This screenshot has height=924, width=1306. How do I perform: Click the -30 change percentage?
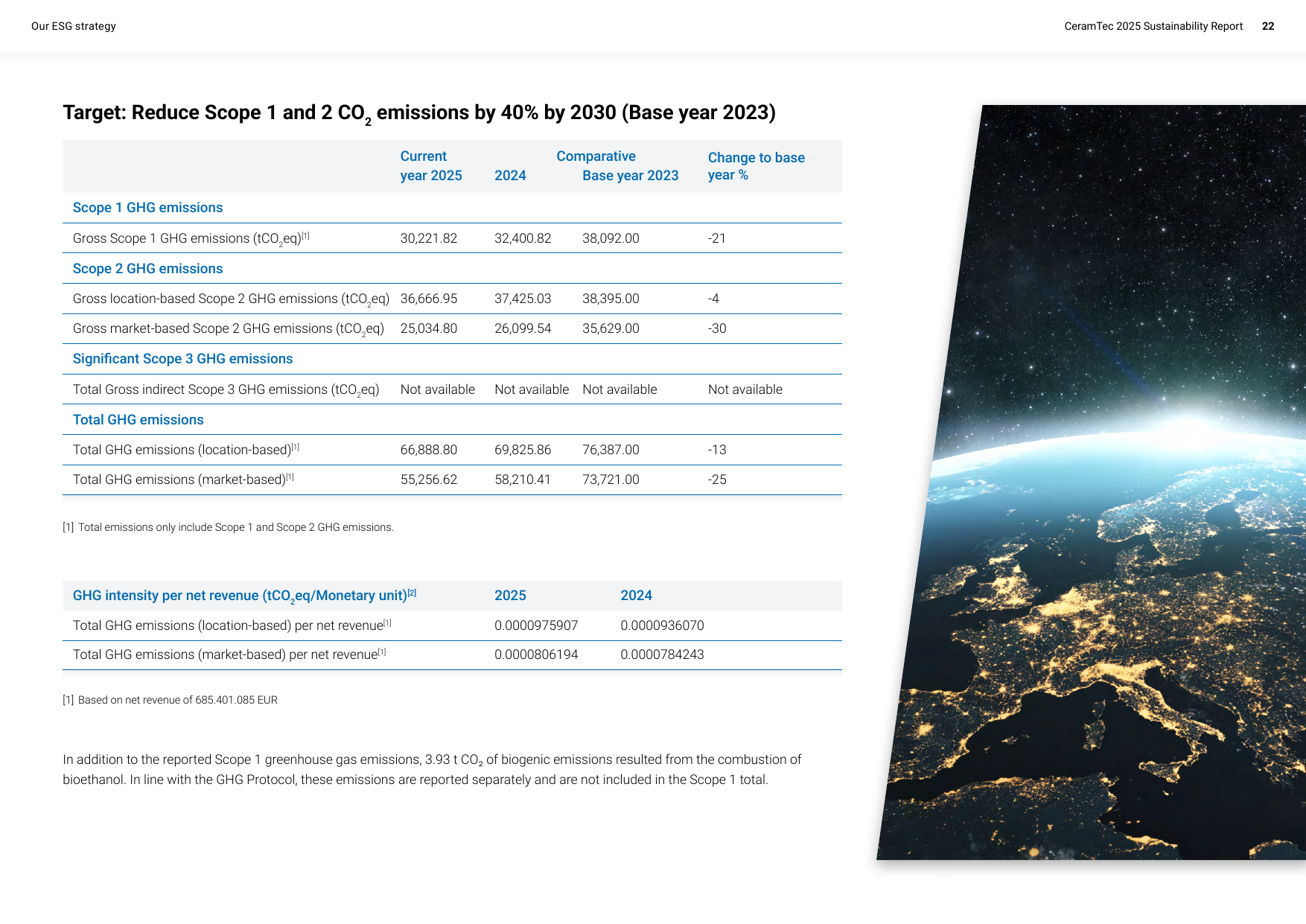pos(717,328)
